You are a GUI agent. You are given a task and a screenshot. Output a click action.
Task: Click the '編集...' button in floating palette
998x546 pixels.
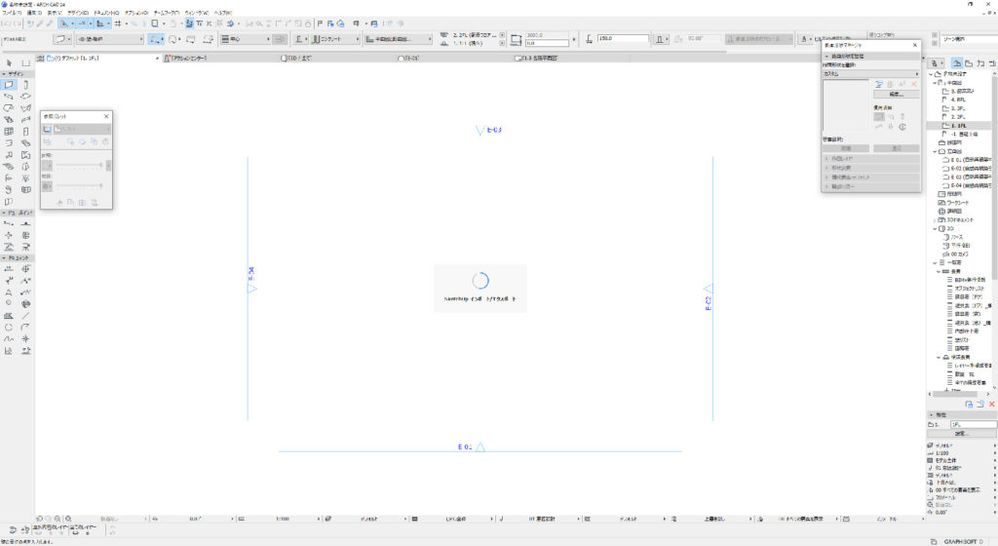896,94
